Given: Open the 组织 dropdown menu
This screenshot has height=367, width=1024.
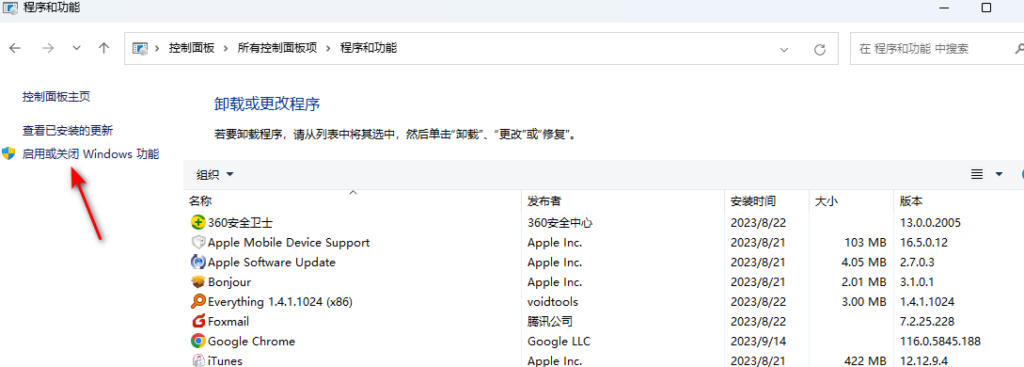Looking at the screenshot, I should coord(215,174).
